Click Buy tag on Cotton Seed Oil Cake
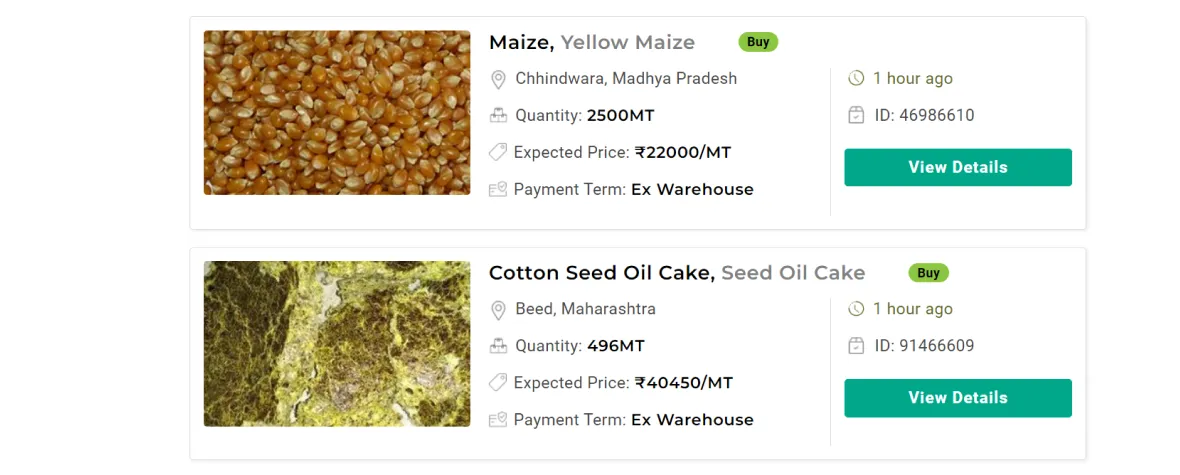 point(928,273)
